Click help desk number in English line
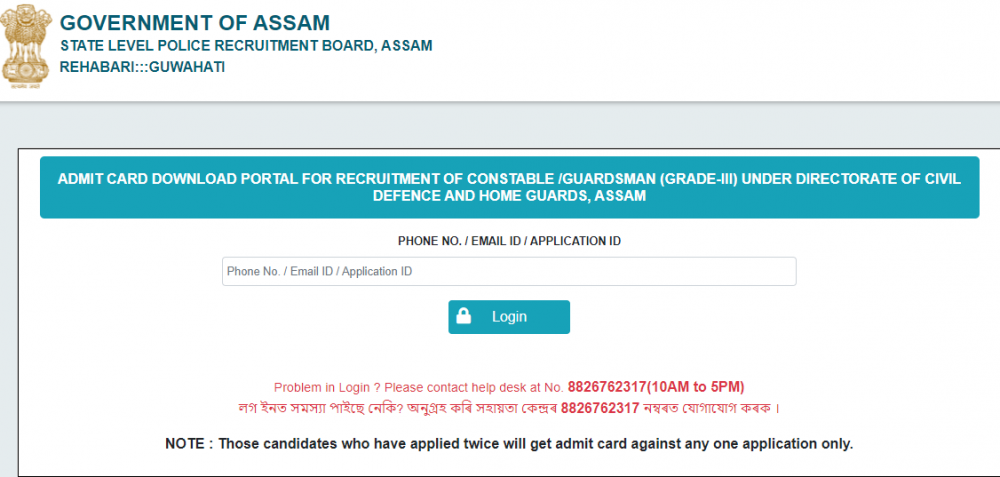 pyautogui.click(x=607, y=387)
